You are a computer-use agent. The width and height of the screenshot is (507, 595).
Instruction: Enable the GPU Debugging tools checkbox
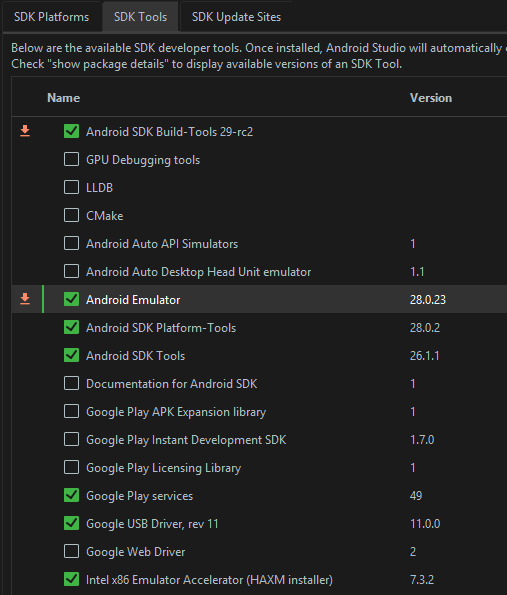[71, 159]
